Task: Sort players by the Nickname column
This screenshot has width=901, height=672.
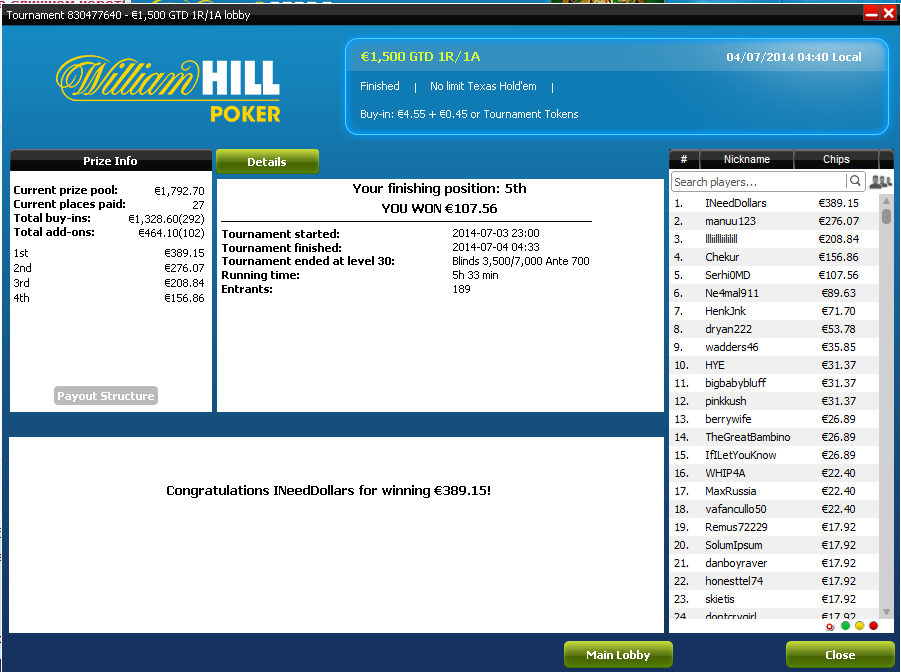Action: click(x=746, y=159)
